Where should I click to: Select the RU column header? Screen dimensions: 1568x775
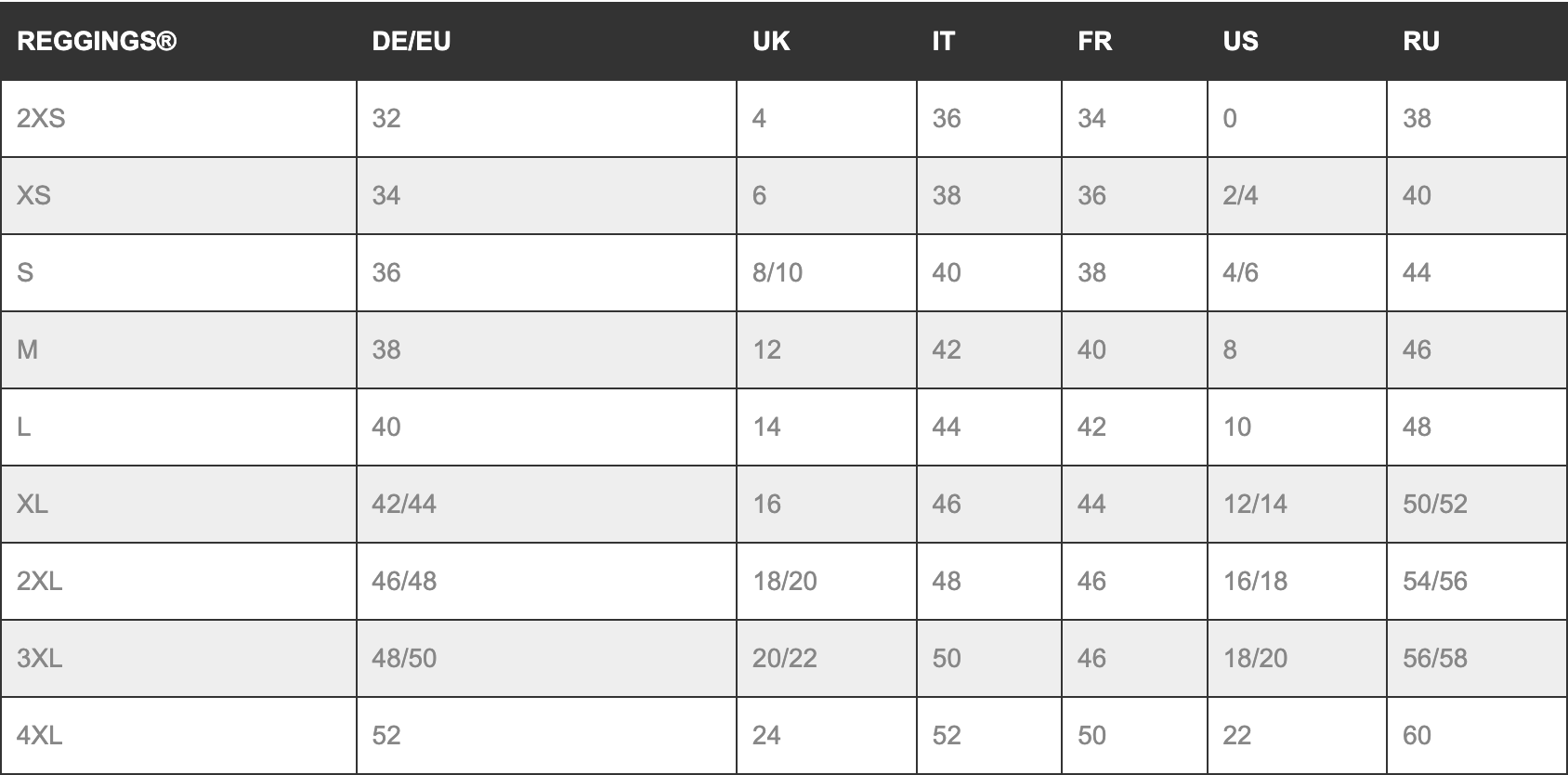1420,42
